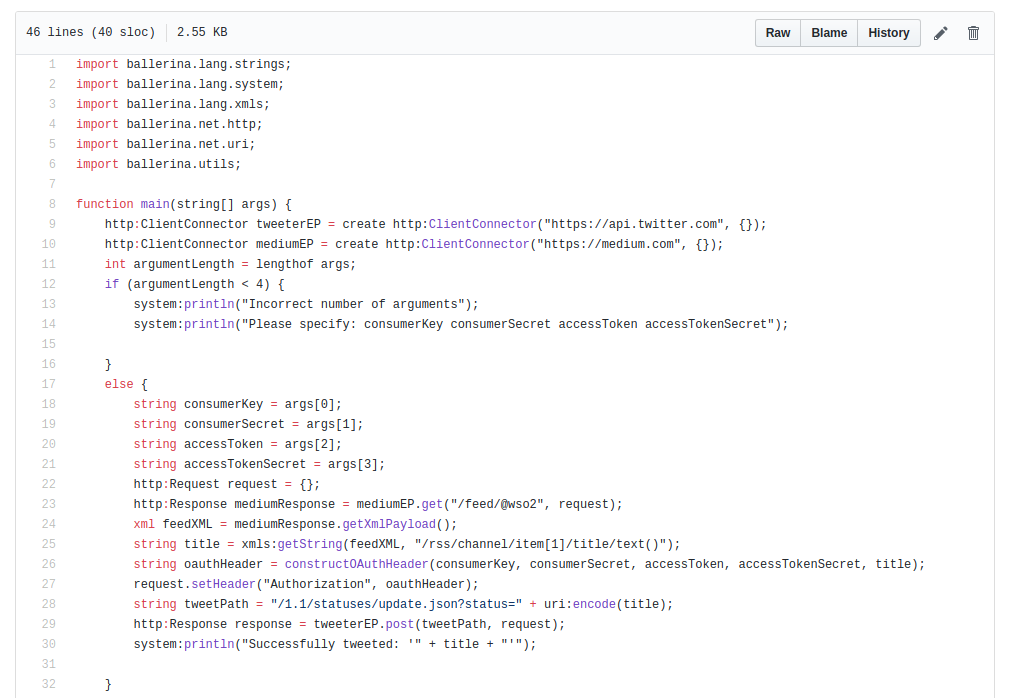Select line number 3
The width and height of the screenshot is (1011, 698).
pos(51,103)
